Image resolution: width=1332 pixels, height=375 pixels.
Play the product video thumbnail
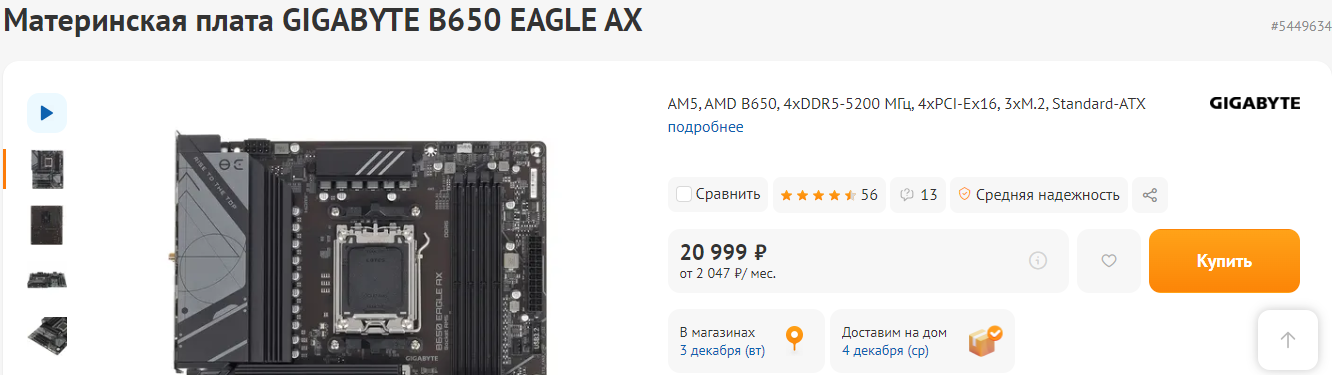coord(47,113)
